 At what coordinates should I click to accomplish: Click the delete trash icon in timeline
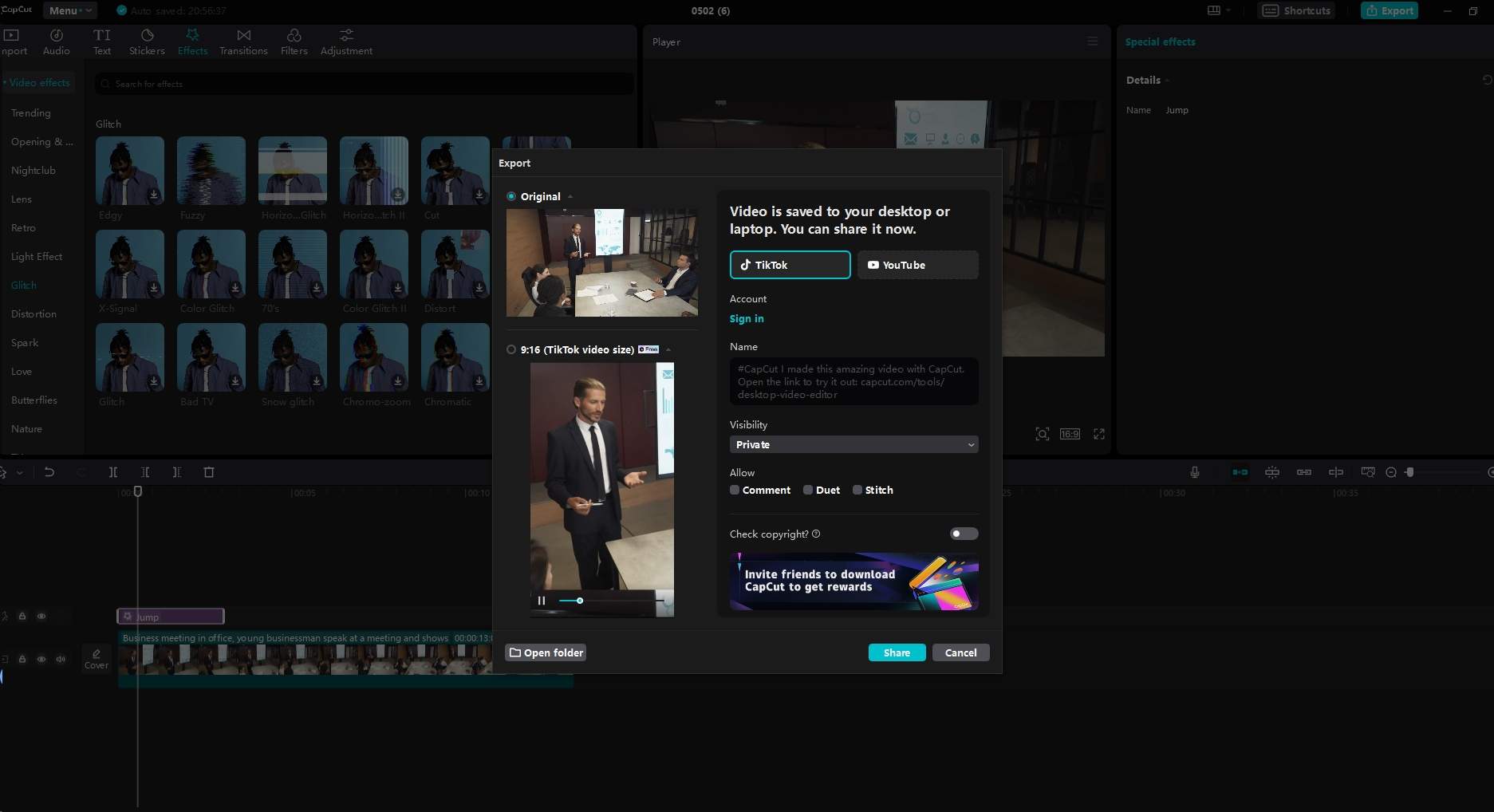tap(209, 472)
